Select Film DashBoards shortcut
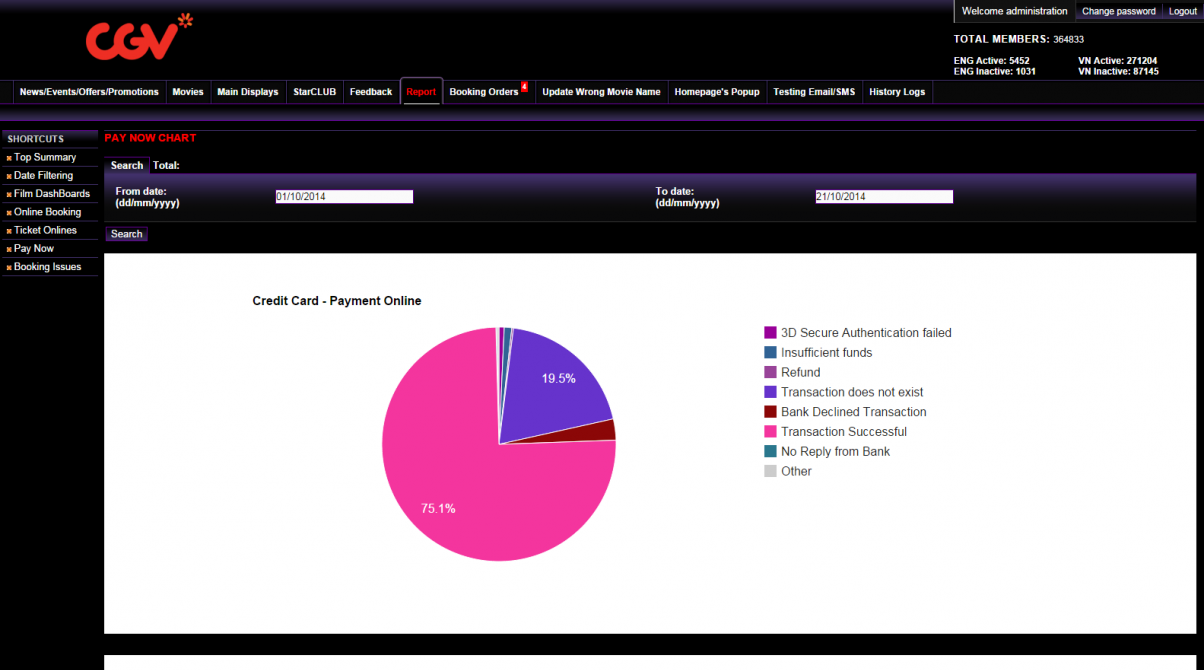Screen dimensions: 1204x670 pos(51,194)
